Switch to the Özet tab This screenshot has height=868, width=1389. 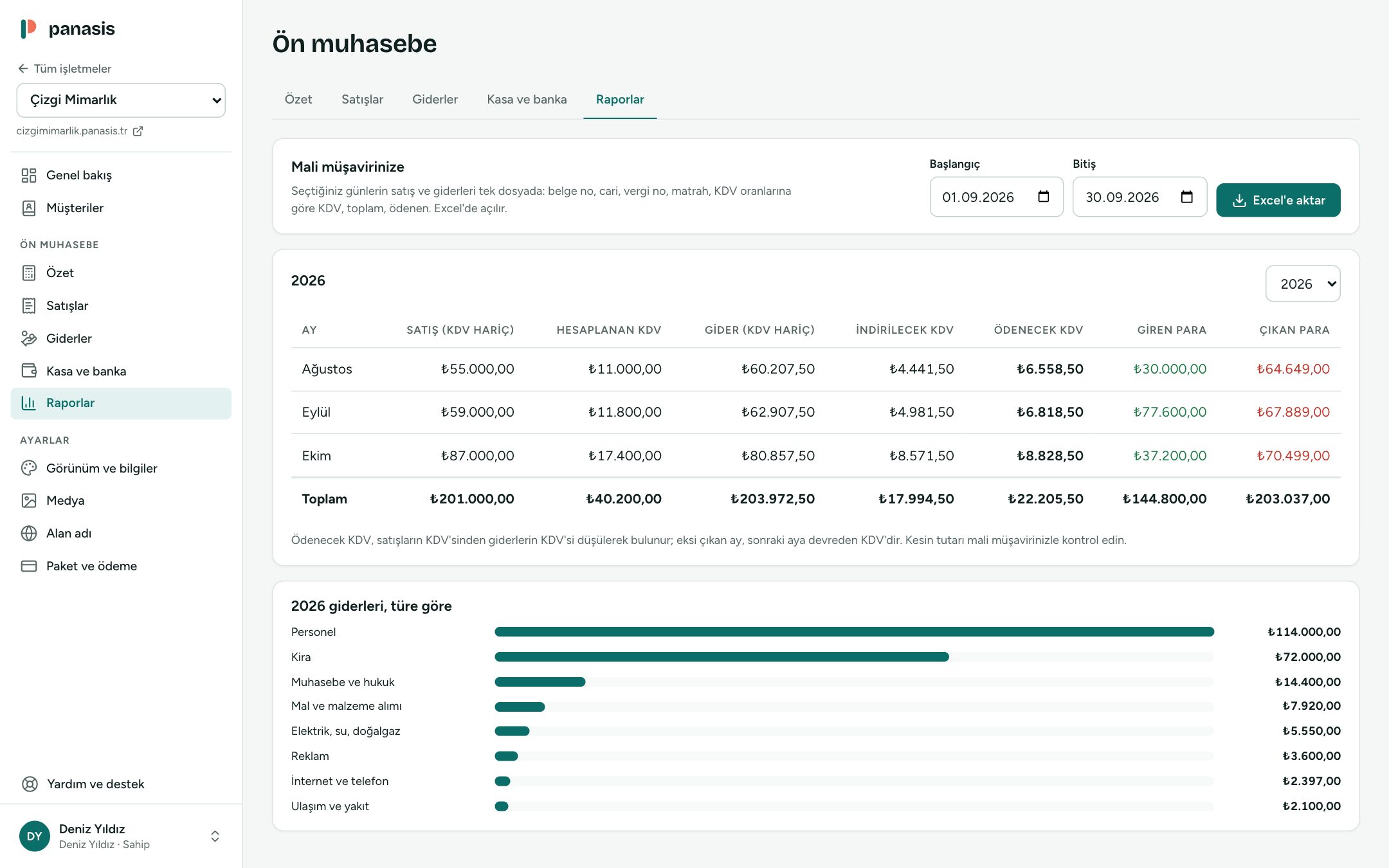(x=298, y=100)
